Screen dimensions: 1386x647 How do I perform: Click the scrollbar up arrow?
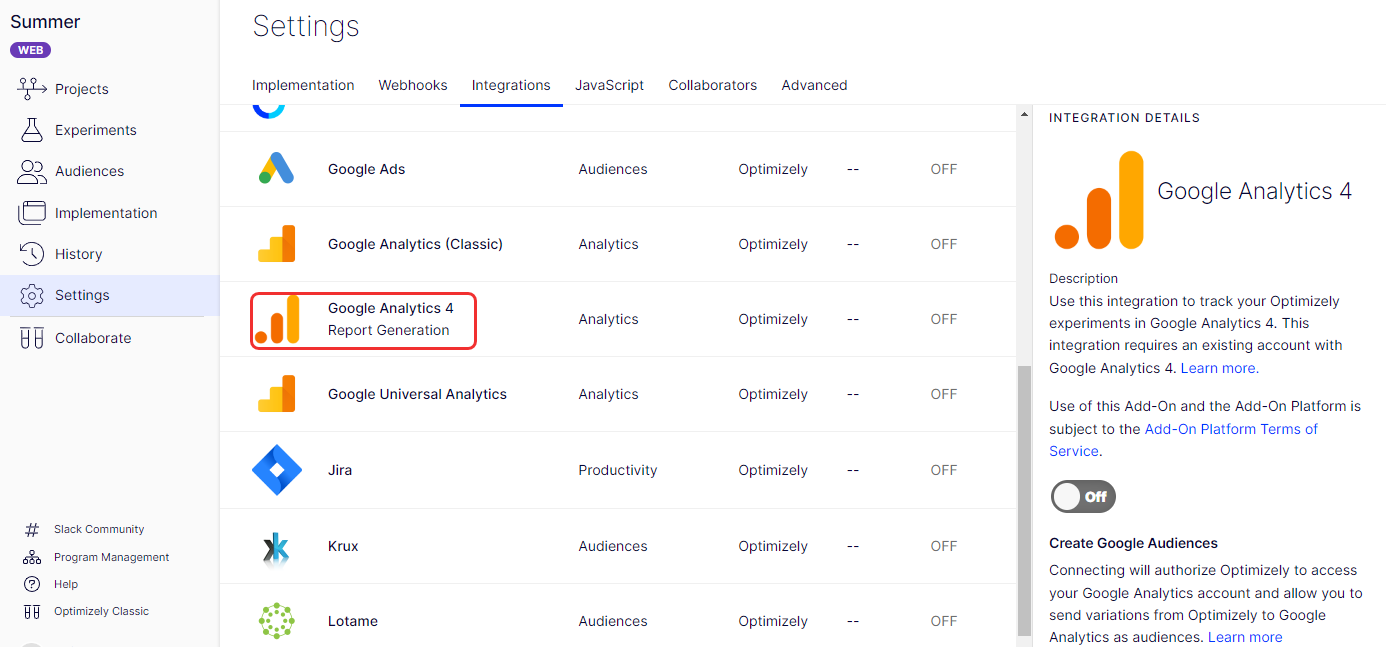pos(1024,115)
